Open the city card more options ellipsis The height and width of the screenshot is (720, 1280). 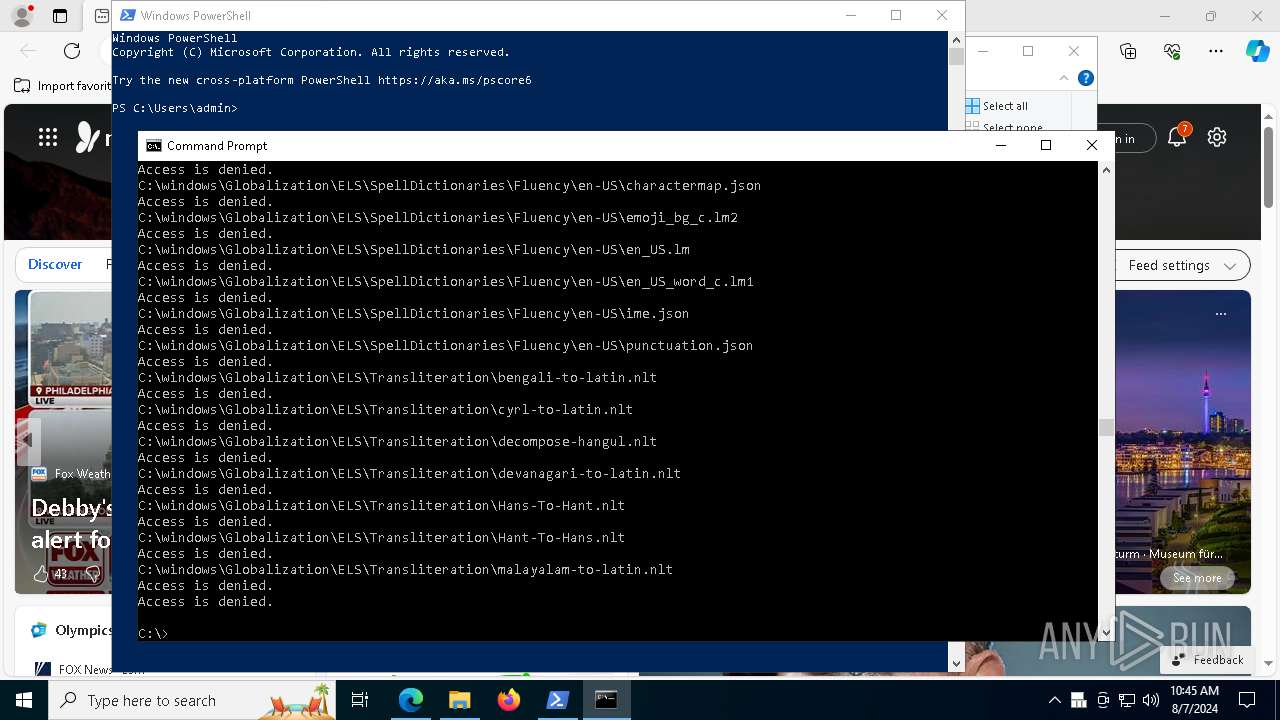coord(1220,314)
